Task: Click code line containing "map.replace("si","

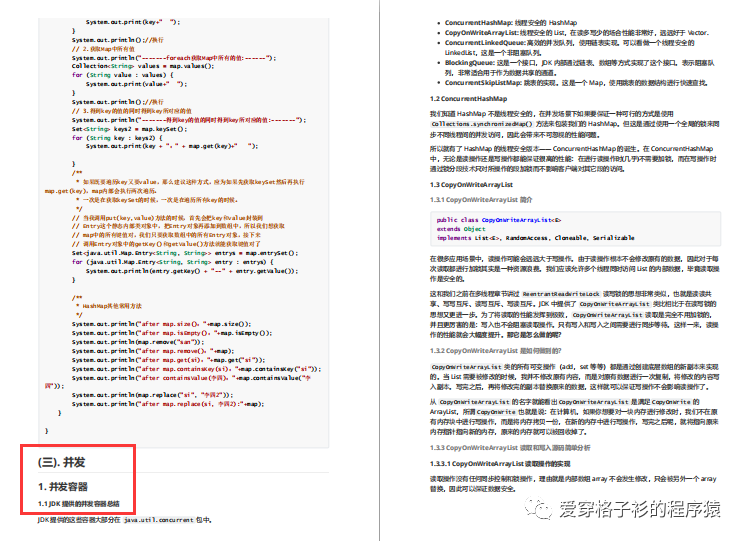Action: coord(152,395)
